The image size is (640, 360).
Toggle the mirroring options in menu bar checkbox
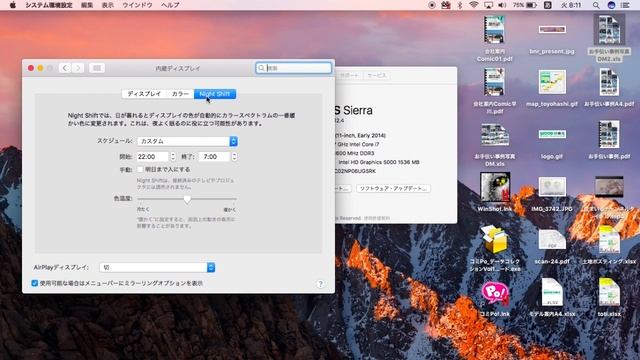(35, 283)
